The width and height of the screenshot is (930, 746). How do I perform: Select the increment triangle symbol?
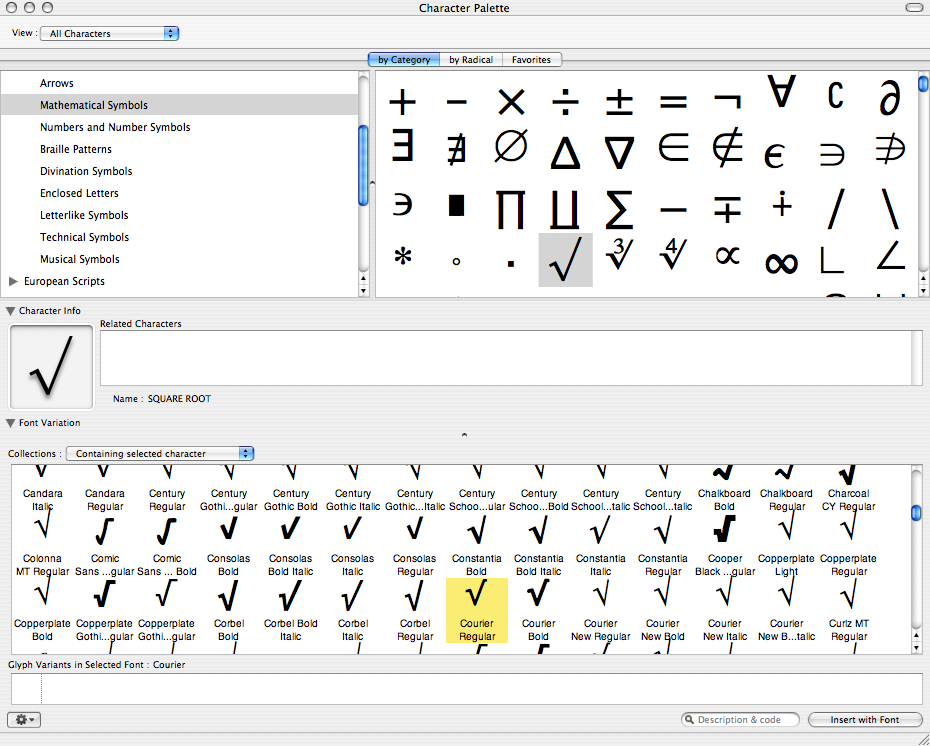(x=565, y=153)
